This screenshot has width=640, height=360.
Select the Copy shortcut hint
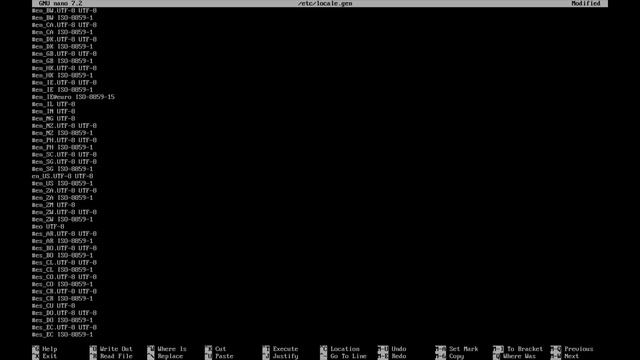(x=450, y=356)
